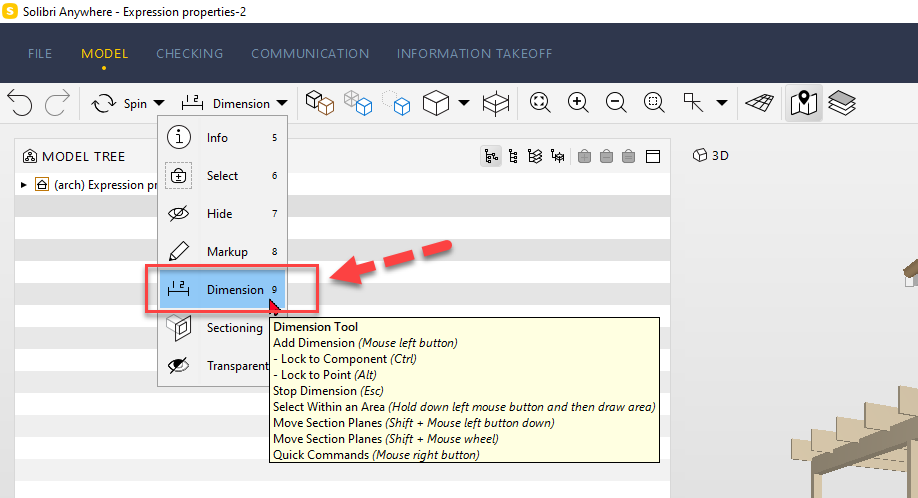The width and height of the screenshot is (918, 498).
Task: Click the orange-cube show selected icon
Action: (x=320, y=103)
